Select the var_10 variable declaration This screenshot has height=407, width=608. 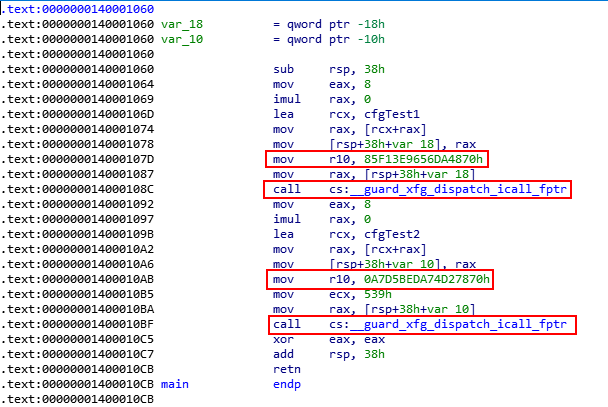[x=182, y=40]
